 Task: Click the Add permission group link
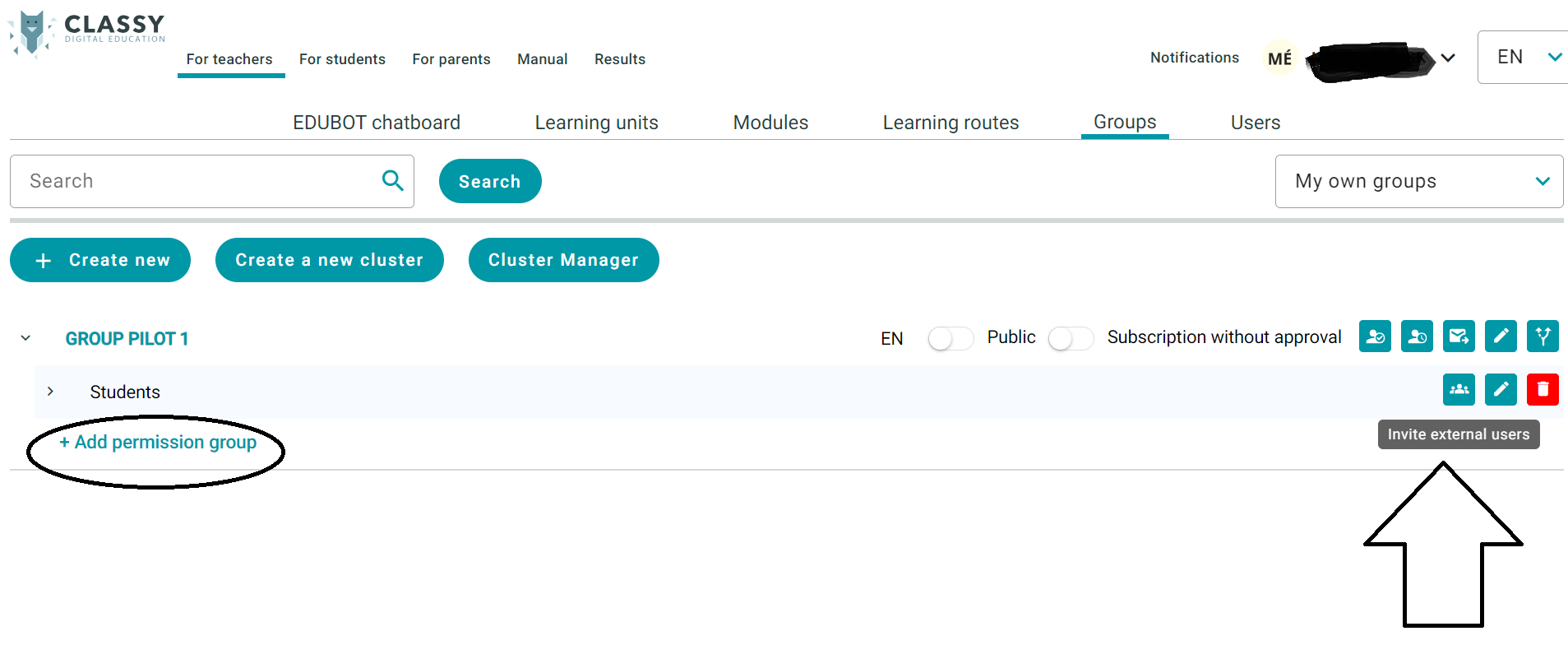click(158, 443)
